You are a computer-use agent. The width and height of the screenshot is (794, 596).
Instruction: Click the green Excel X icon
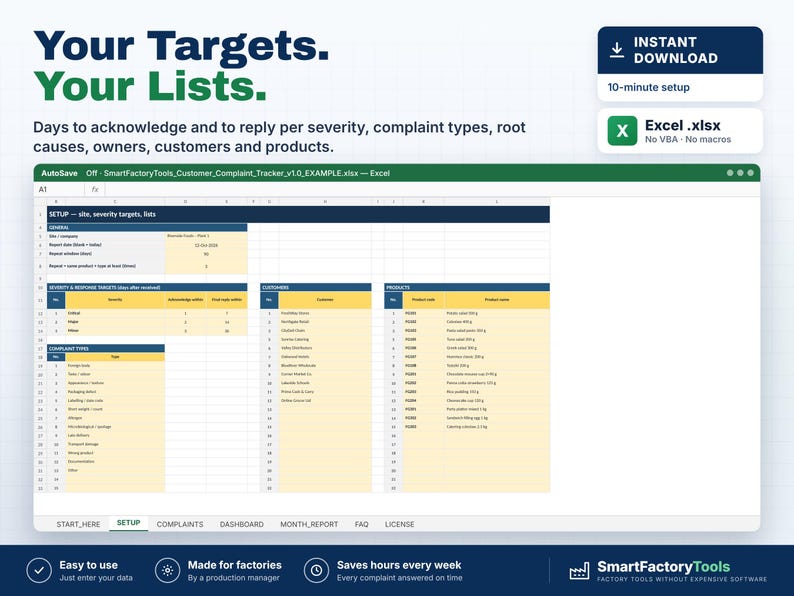coord(622,131)
